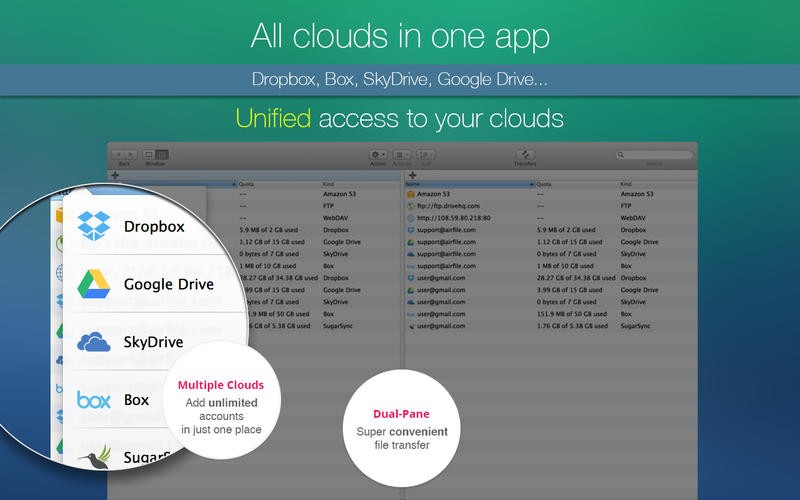The image size is (800, 500).
Task: Click '5.9 MB of 2 GB used' in left pane
Action: [268, 230]
